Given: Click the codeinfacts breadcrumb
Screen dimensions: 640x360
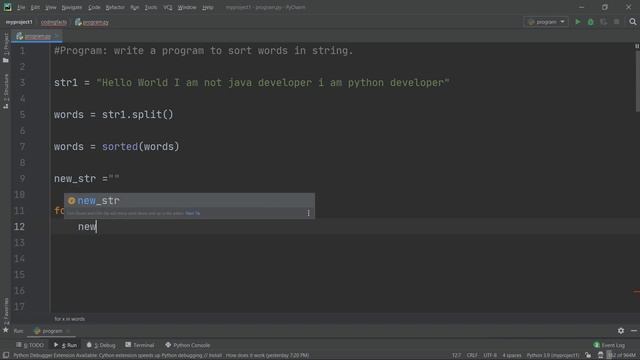Looking at the screenshot, I should (53, 22).
